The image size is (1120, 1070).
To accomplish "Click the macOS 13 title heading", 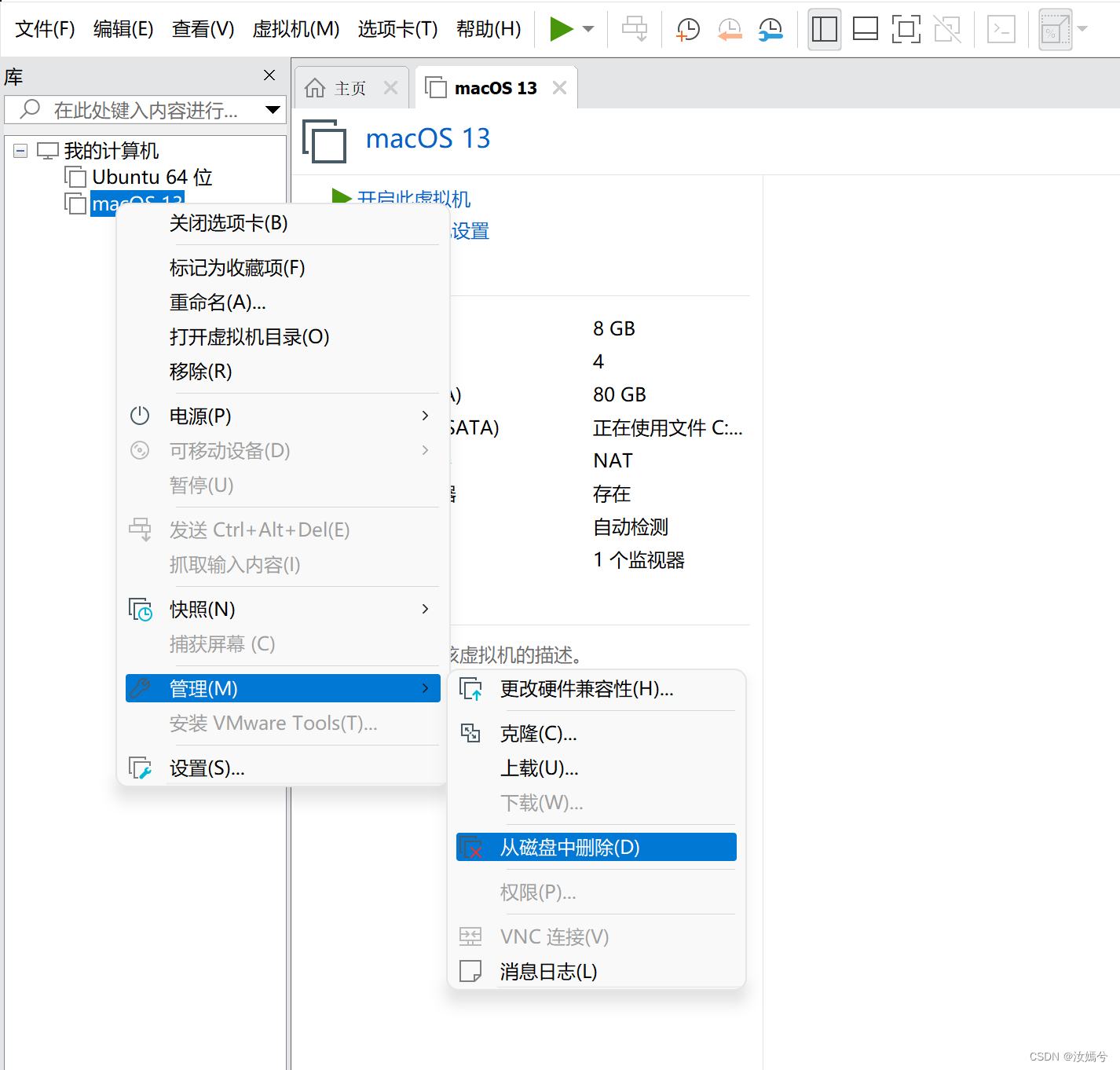I will pyautogui.click(x=428, y=138).
